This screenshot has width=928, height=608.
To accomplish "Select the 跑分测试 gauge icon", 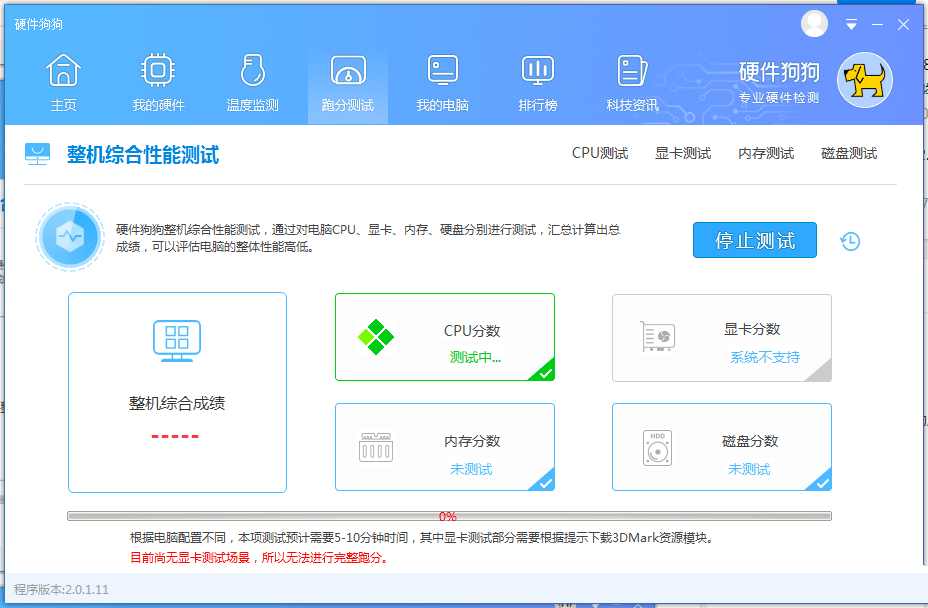I will point(348,70).
